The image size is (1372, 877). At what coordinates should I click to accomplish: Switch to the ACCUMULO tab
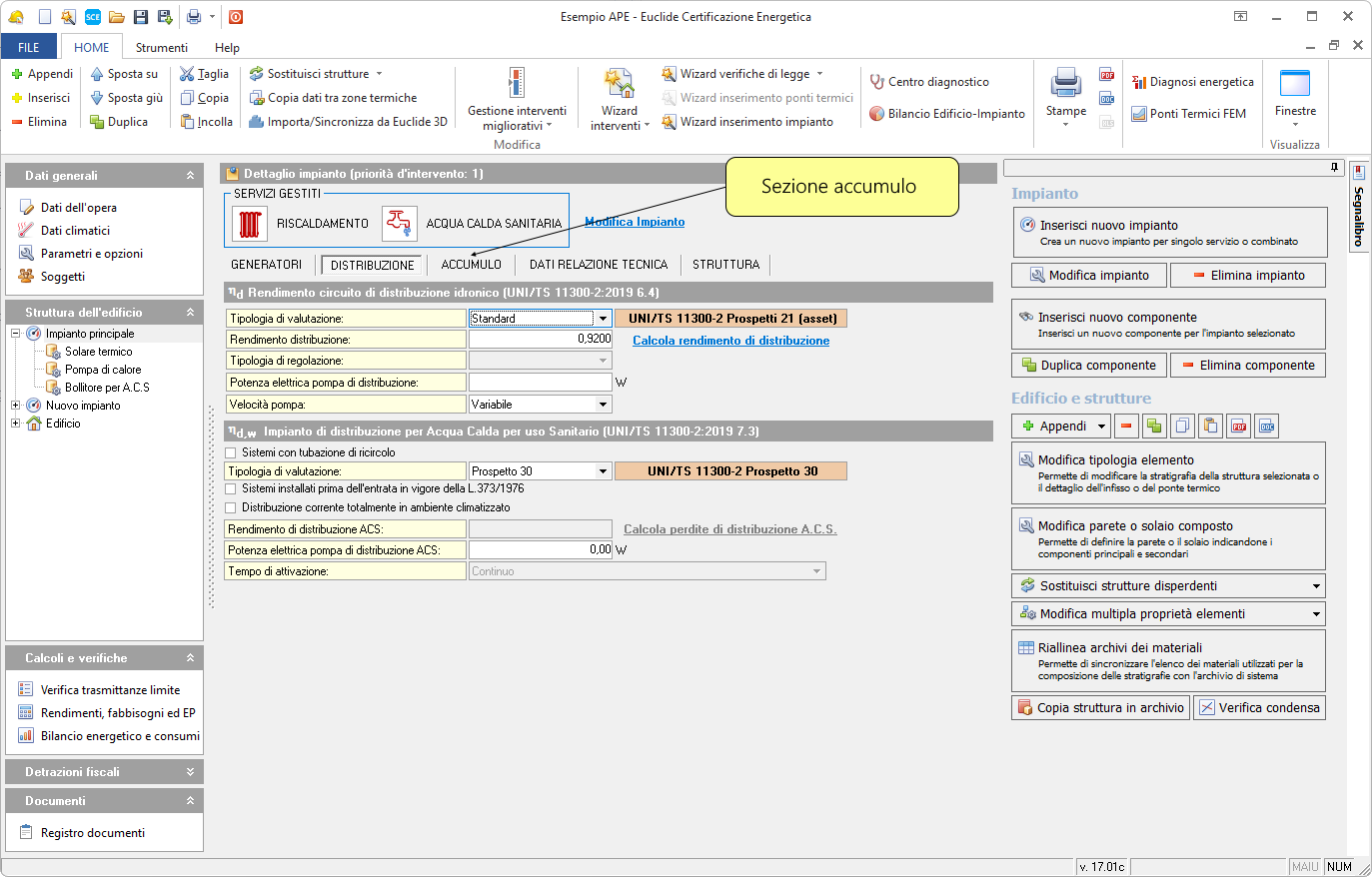click(471, 265)
